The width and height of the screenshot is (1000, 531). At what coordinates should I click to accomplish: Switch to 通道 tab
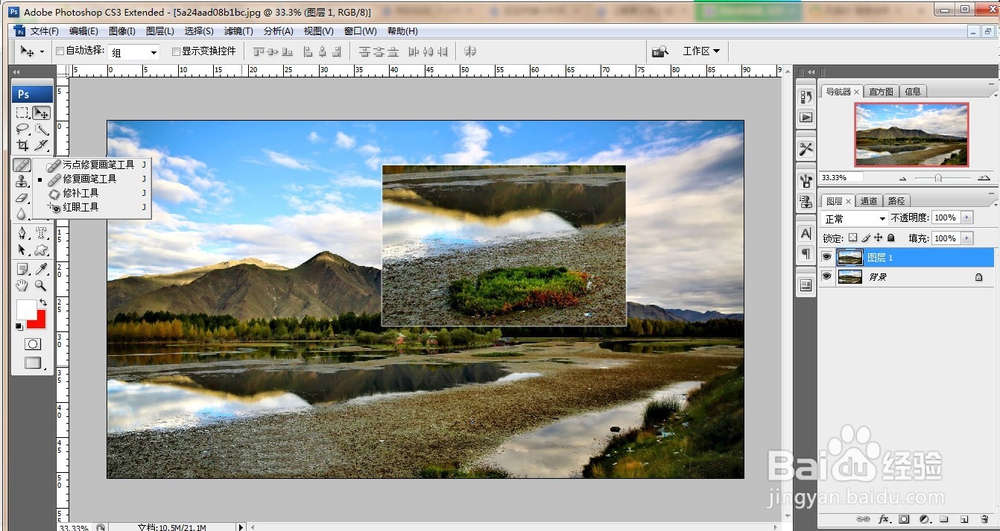(x=869, y=201)
